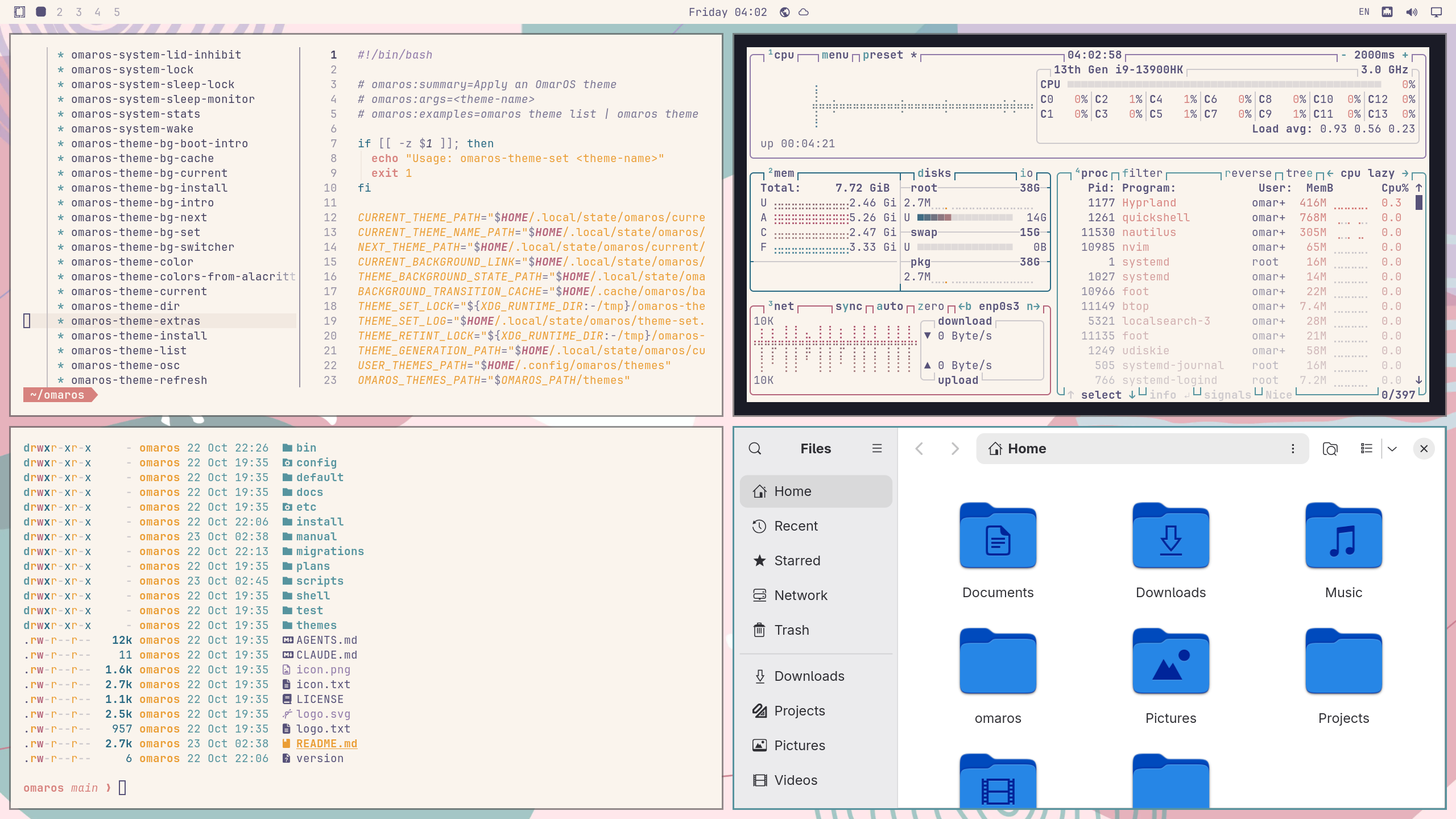This screenshot has height=819, width=1456.
Task: Click the EN keyboard layout indicator
Action: tap(1364, 12)
